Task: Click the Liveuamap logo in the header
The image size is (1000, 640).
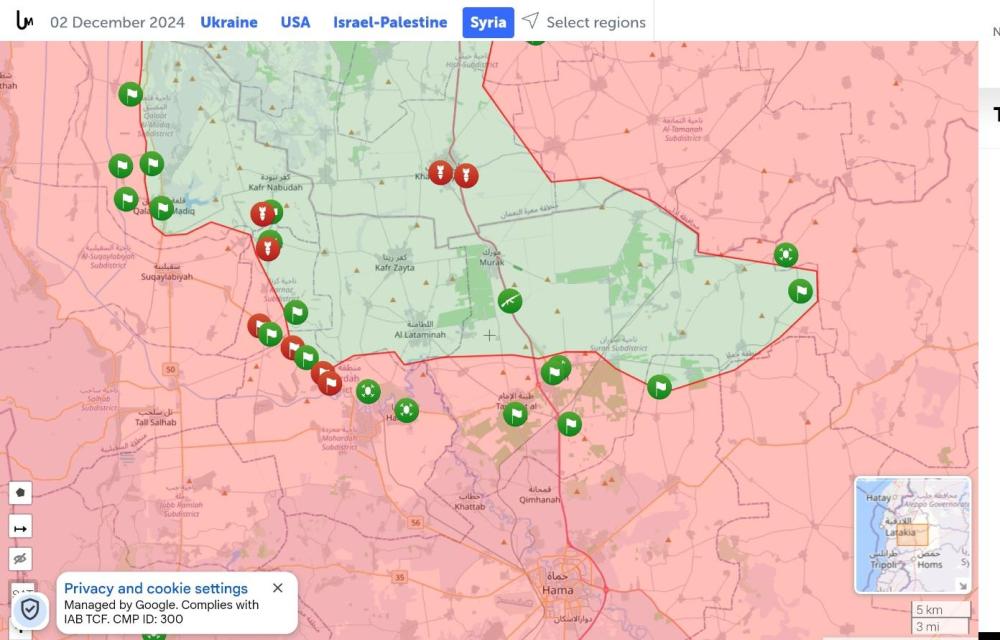Action: point(24,21)
